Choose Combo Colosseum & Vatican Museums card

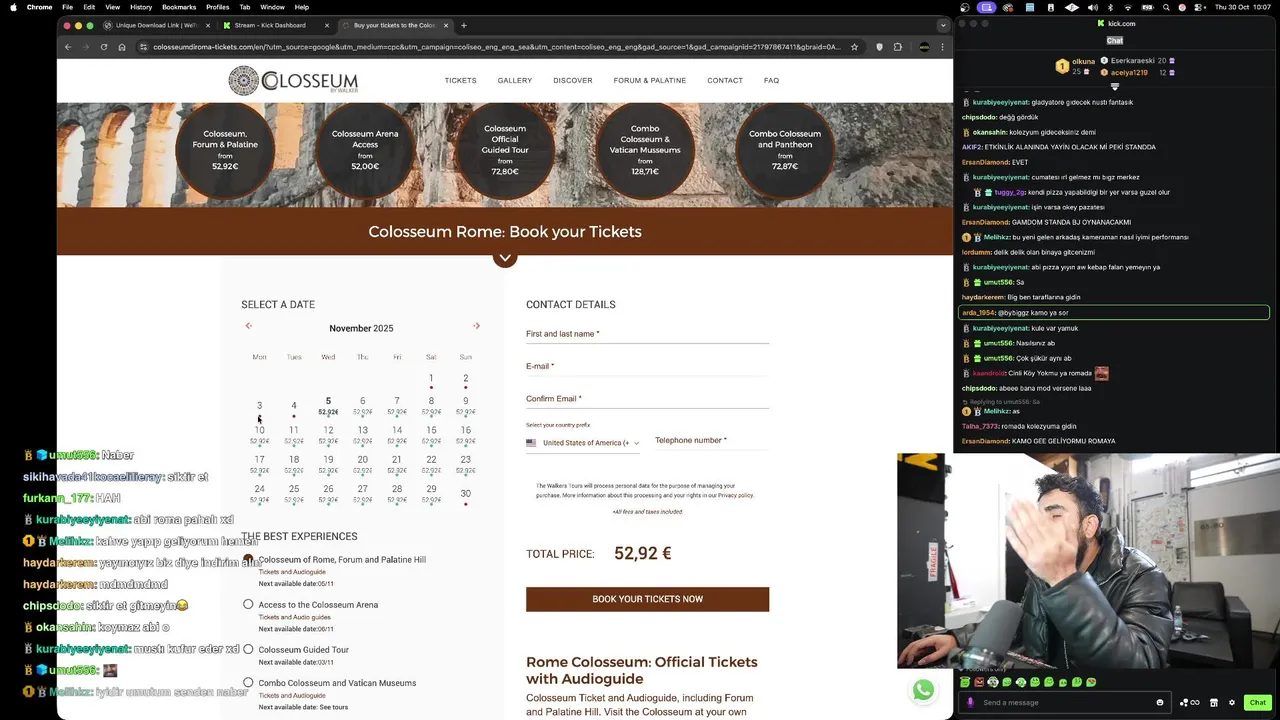(645, 150)
